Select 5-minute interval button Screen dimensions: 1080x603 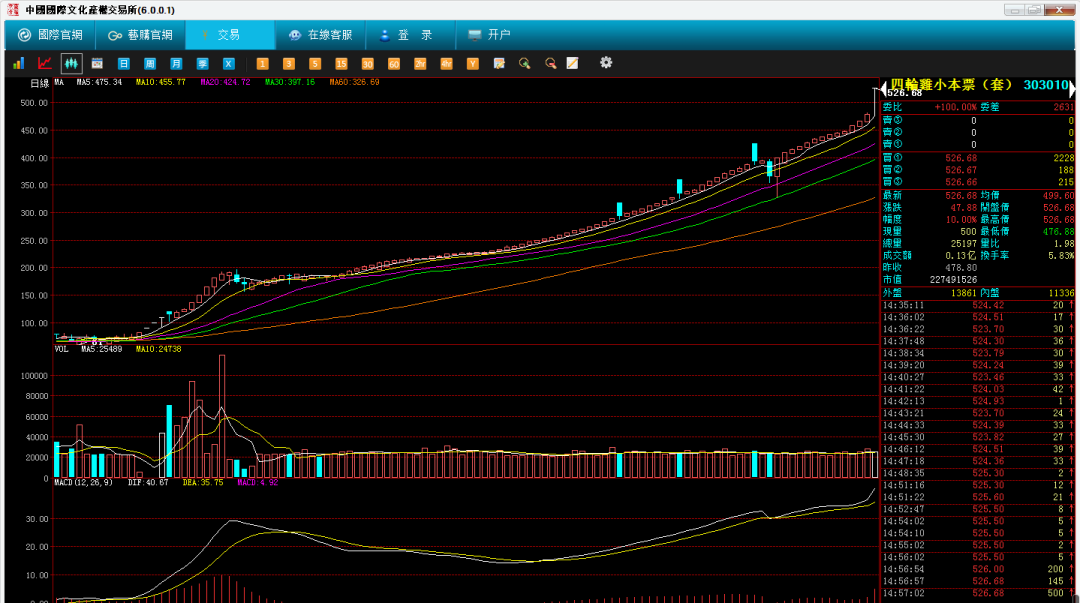[x=315, y=63]
